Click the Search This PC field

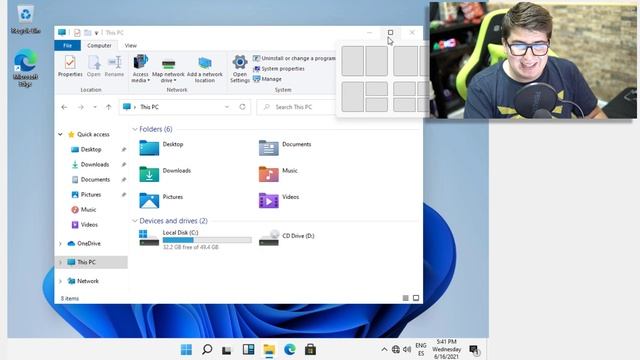pyautogui.click(x=296, y=107)
